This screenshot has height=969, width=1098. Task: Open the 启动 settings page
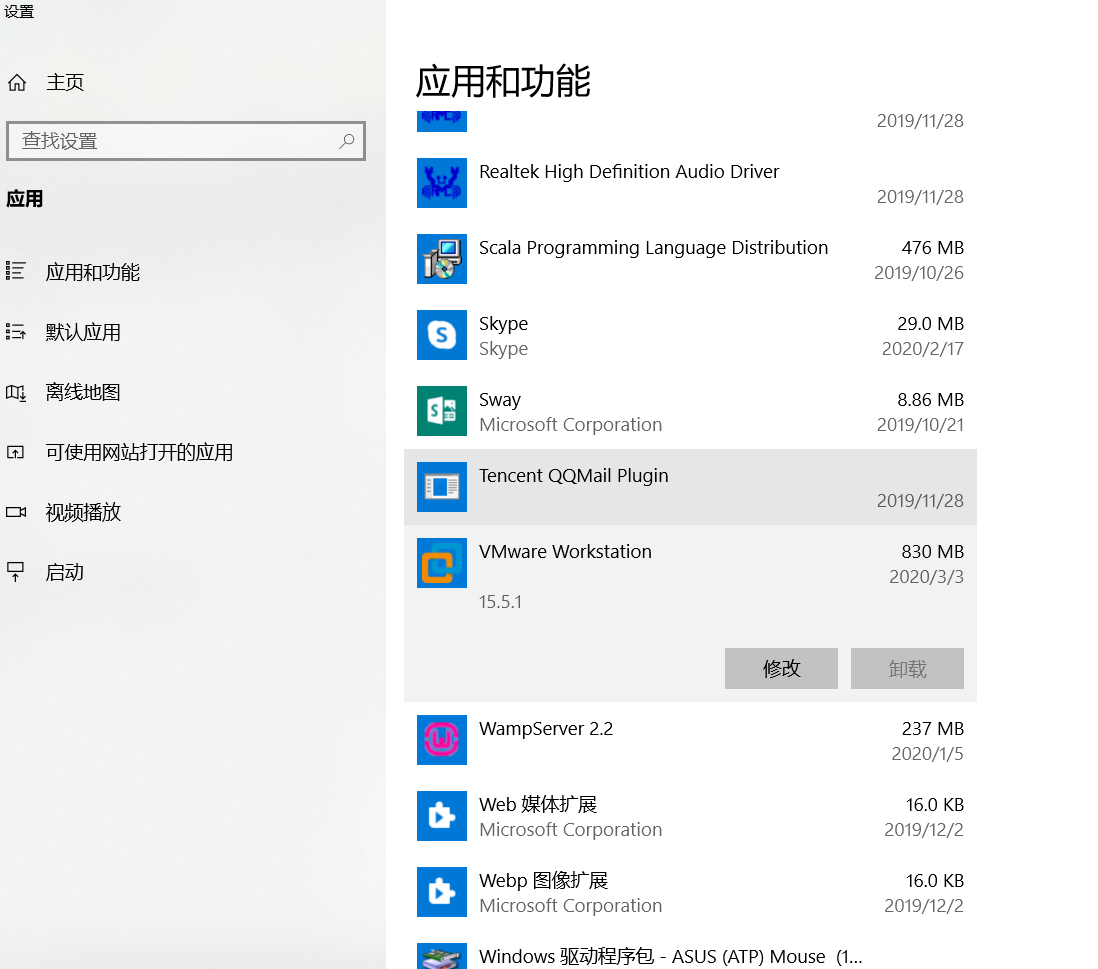(x=64, y=572)
